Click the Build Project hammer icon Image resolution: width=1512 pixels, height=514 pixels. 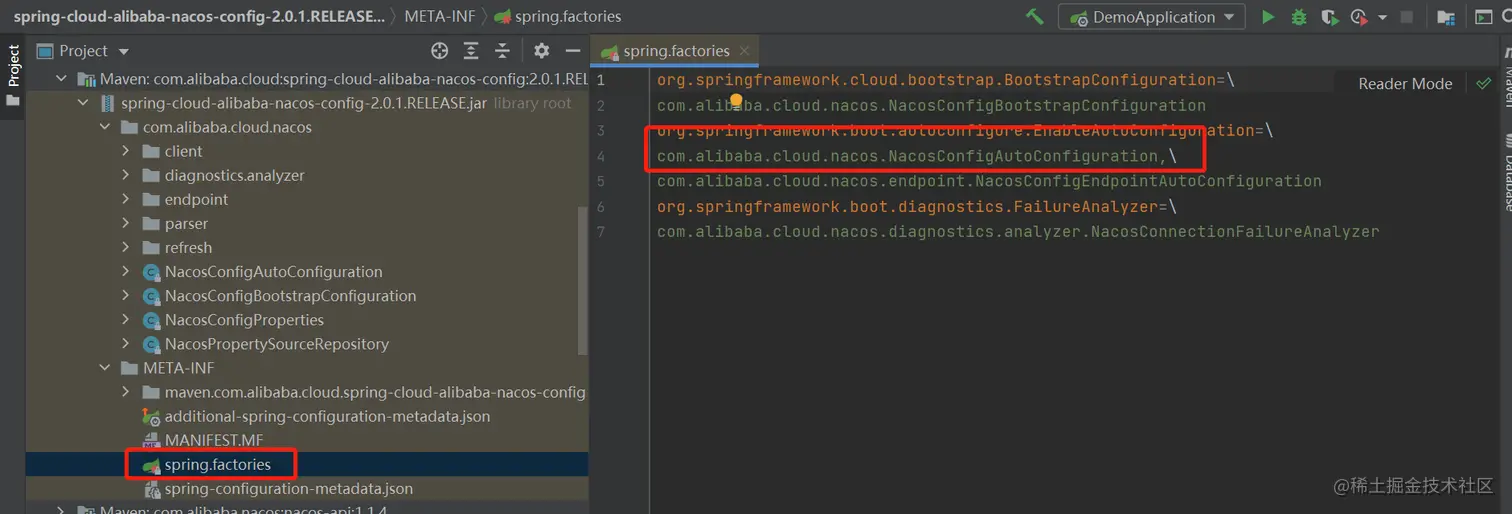1035,17
